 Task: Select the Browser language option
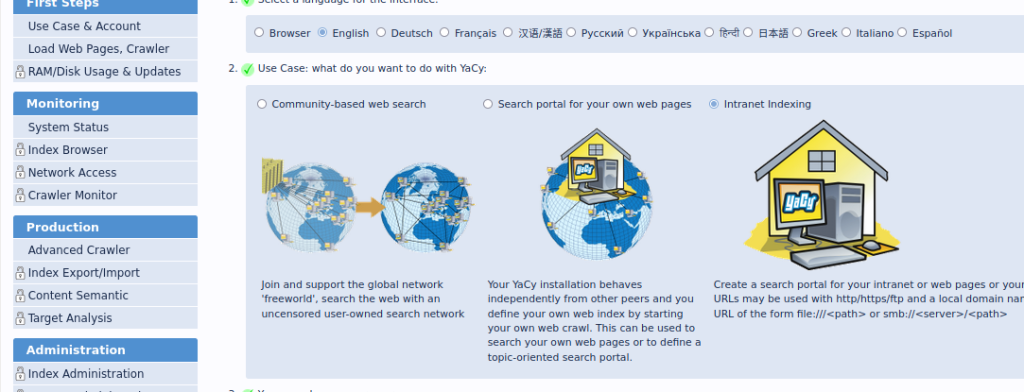click(x=259, y=32)
